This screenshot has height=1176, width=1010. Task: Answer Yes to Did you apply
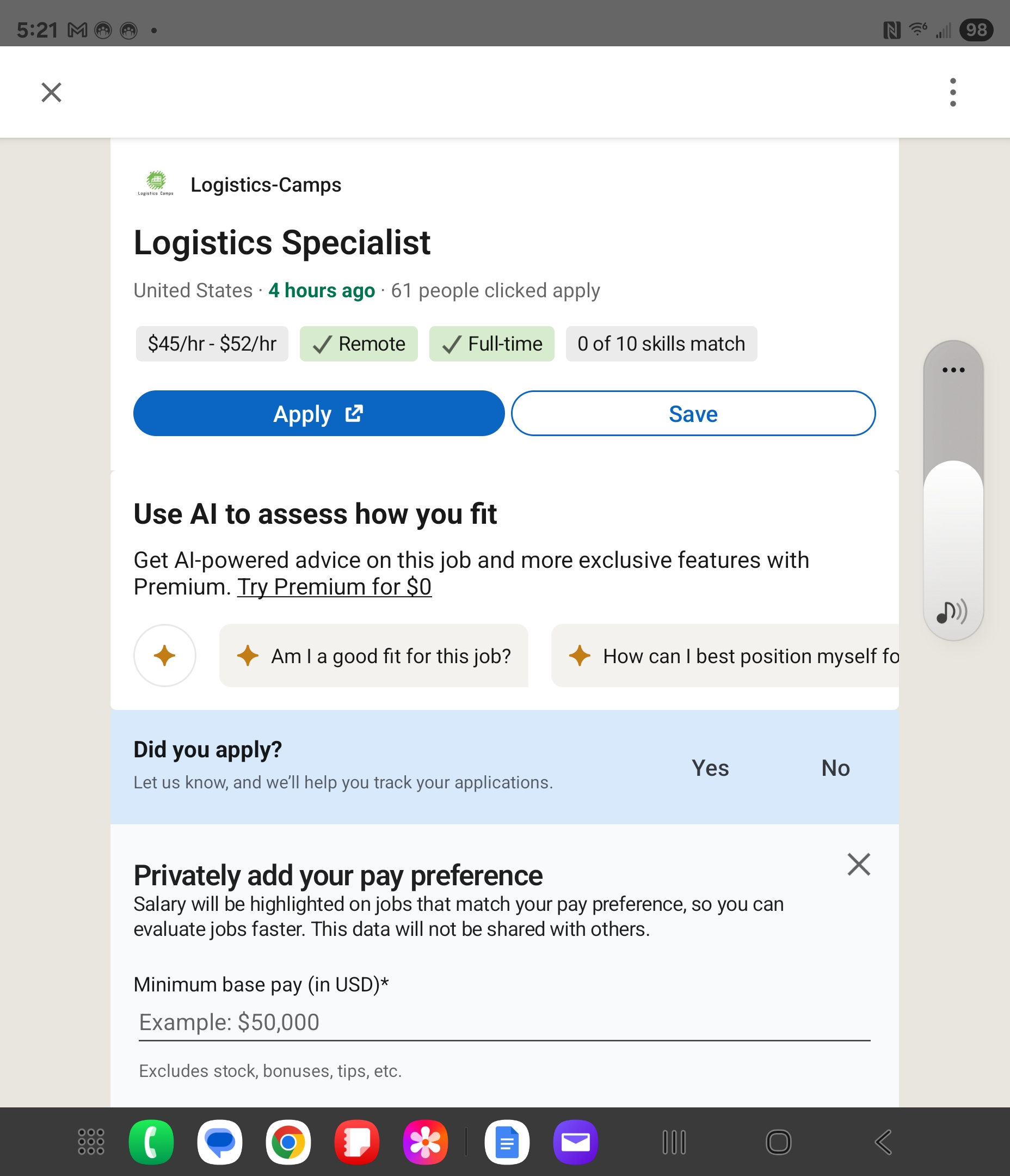710,768
